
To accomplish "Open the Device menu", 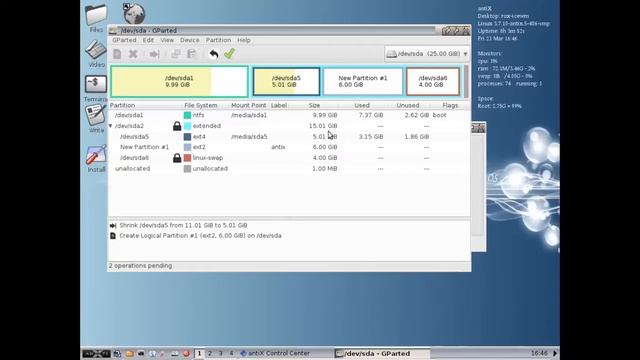I will 190,40.
